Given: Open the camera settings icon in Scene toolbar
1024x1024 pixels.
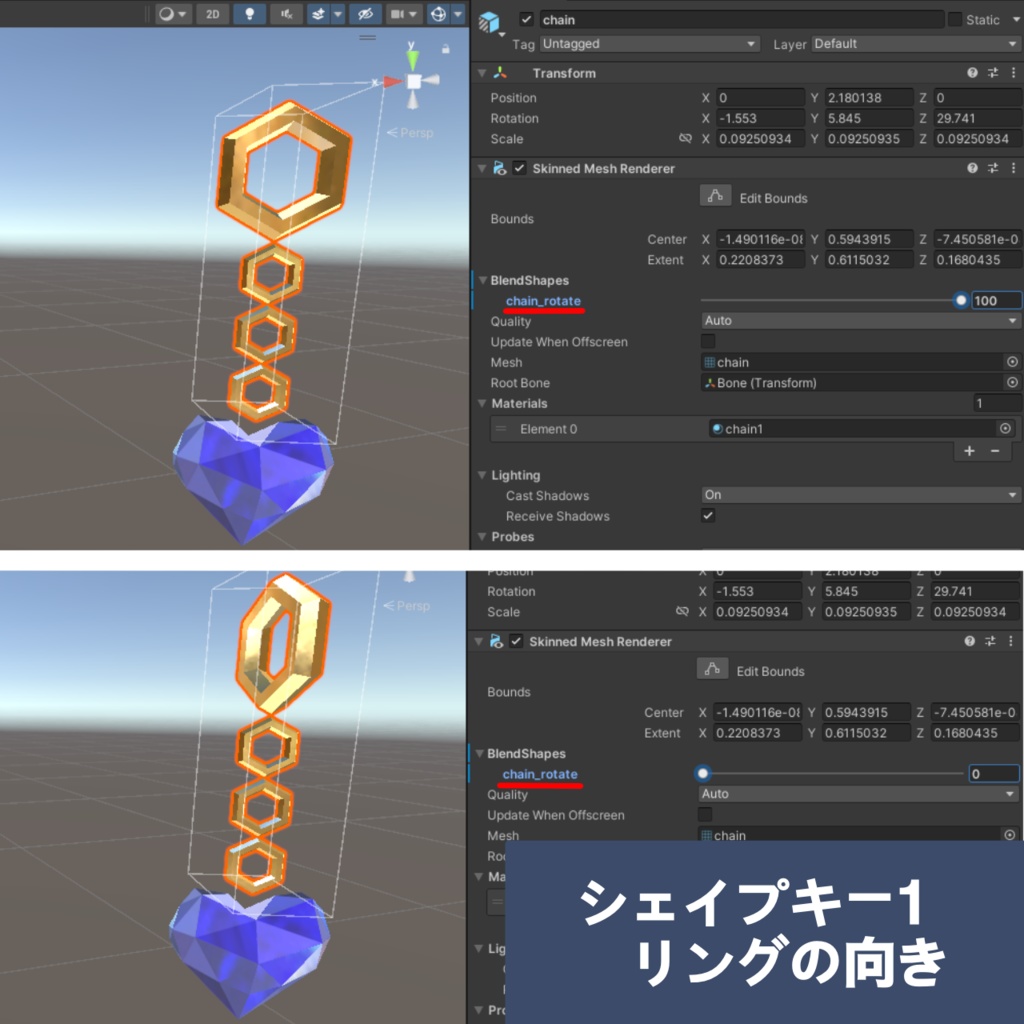Looking at the screenshot, I should coord(397,14).
